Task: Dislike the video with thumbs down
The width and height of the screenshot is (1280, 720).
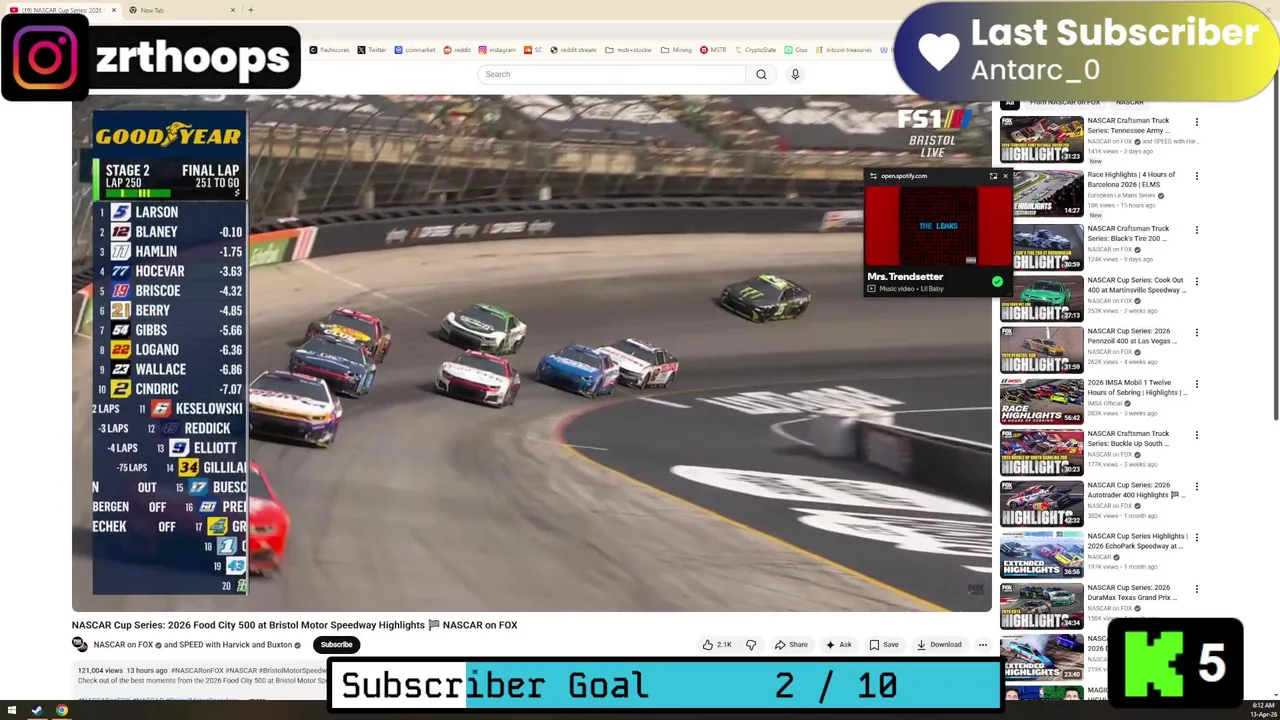Action: coord(751,645)
